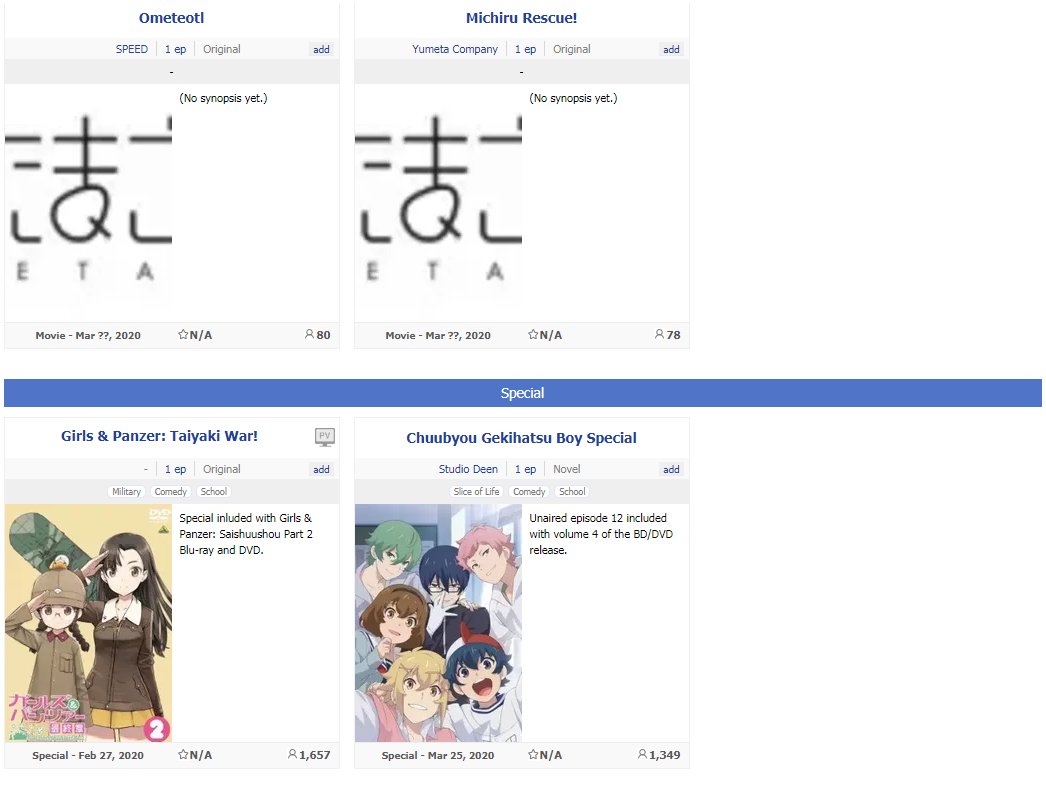The height and width of the screenshot is (795, 1046).
Task: Click the Girls & Panzer synopsis text
Action: point(246,534)
